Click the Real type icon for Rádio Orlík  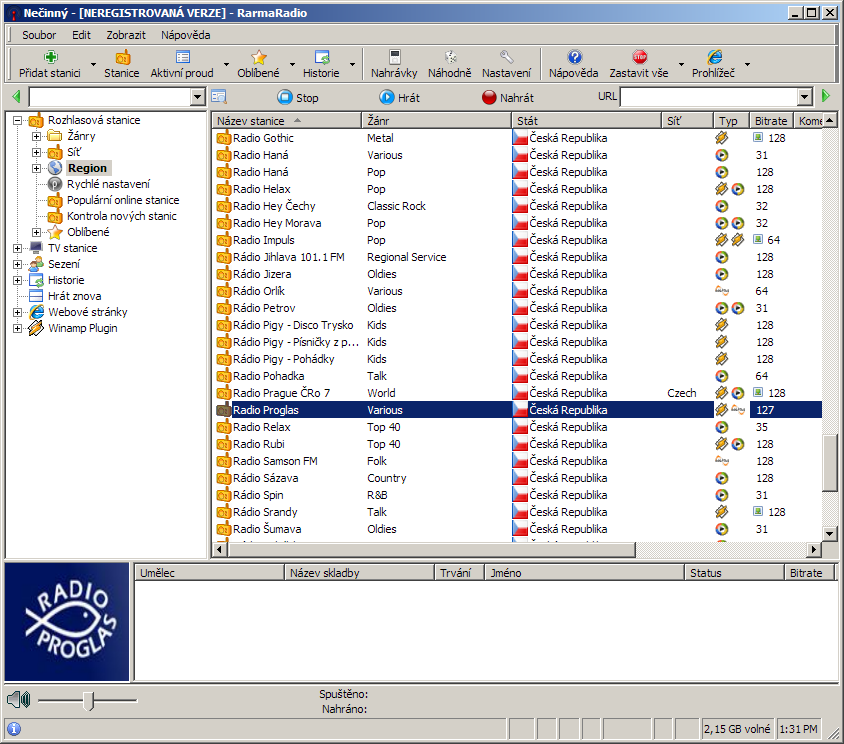point(722,291)
